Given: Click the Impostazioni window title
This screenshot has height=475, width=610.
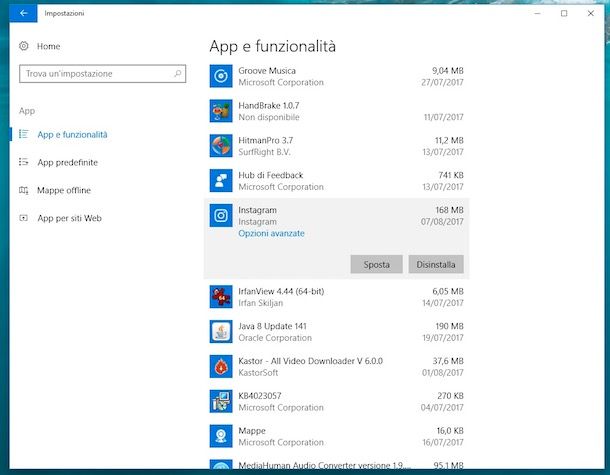Looking at the screenshot, I should [64, 13].
